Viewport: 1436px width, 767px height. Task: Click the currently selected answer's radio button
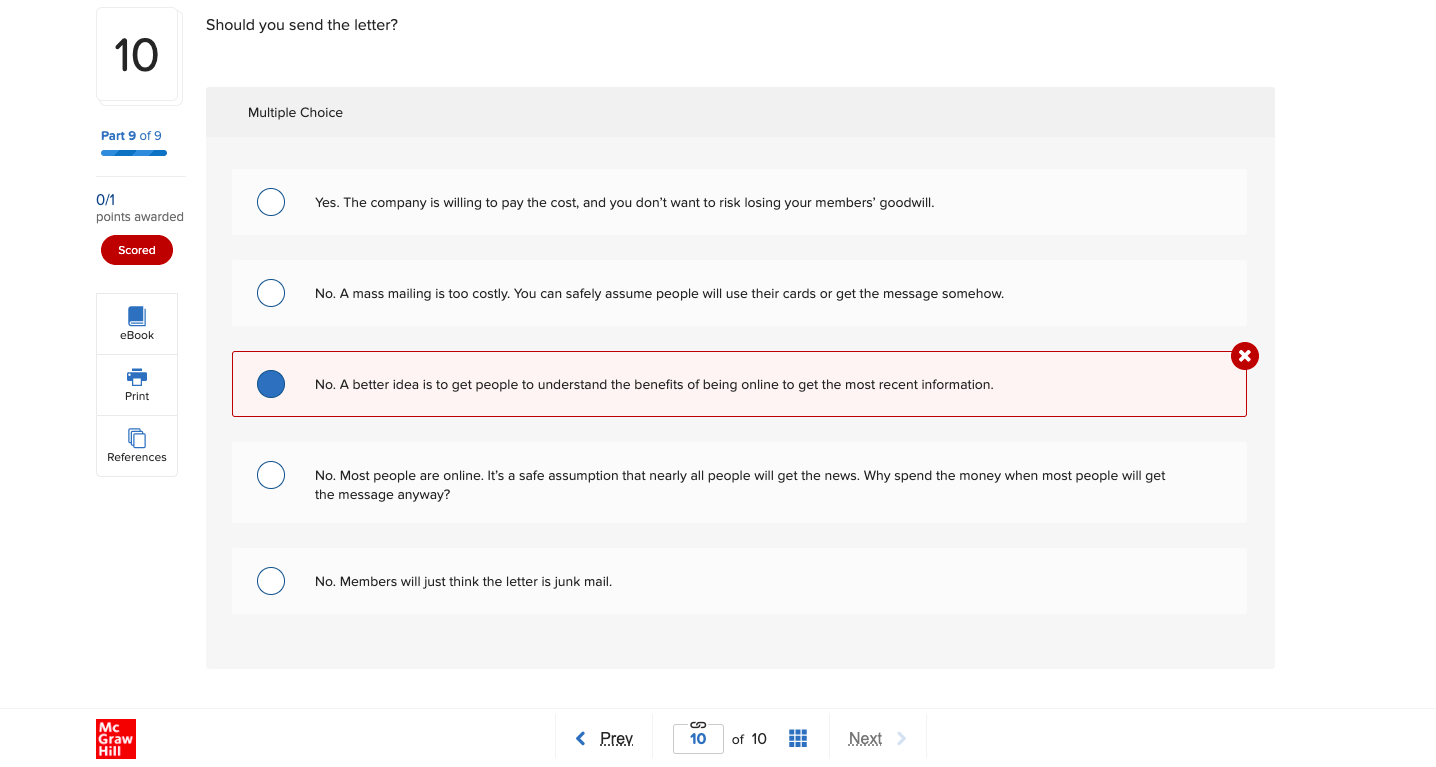point(270,383)
